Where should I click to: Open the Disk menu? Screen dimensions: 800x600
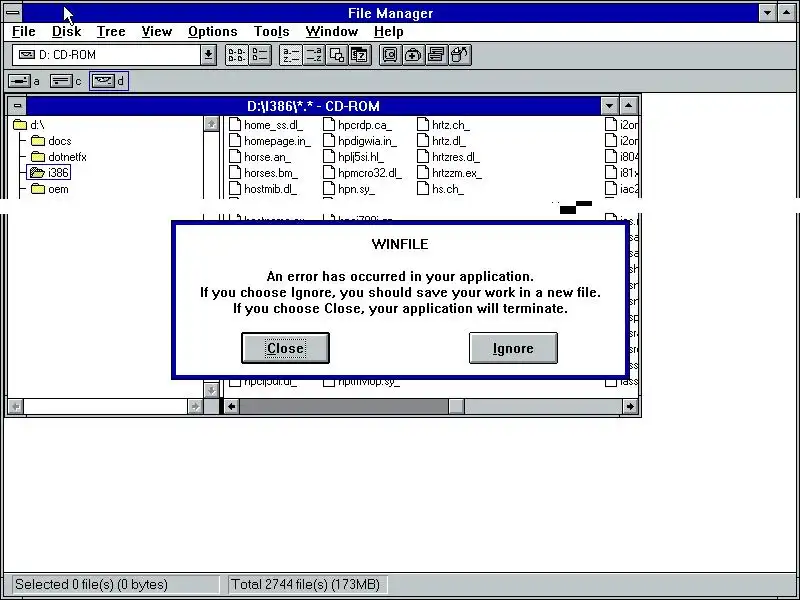click(66, 32)
